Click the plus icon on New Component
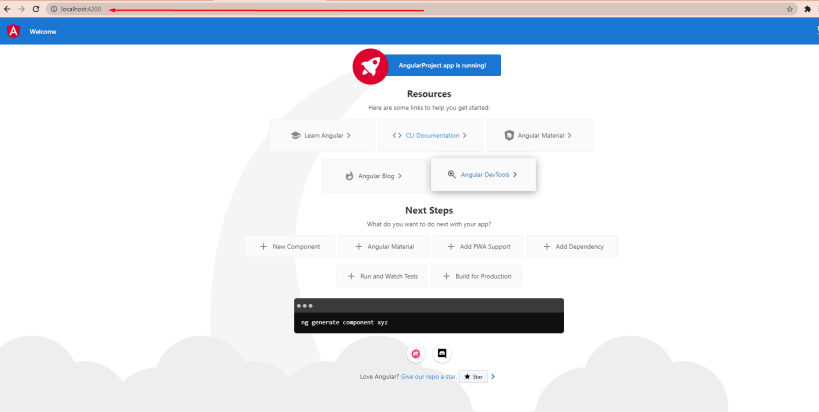Image resolution: width=819 pixels, height=412 pixels. 263,246
